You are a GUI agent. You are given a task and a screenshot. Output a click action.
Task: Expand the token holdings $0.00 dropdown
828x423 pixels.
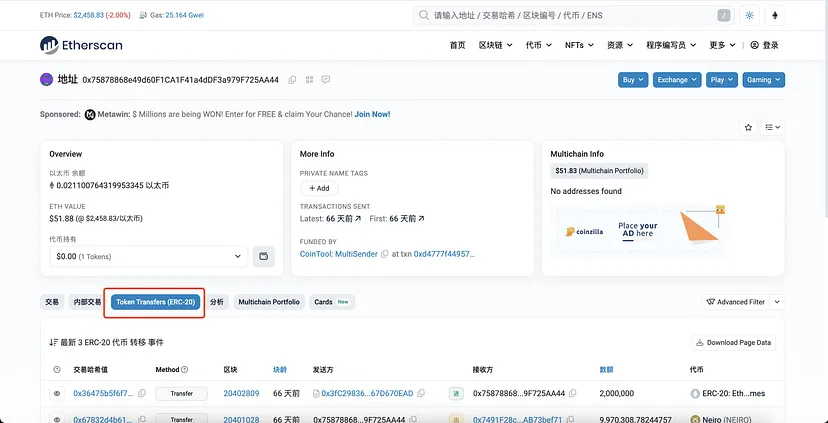point(148,257)
